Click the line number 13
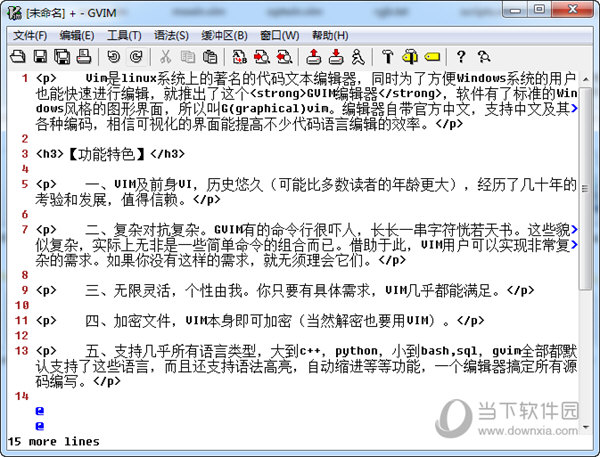 point(22,351)
